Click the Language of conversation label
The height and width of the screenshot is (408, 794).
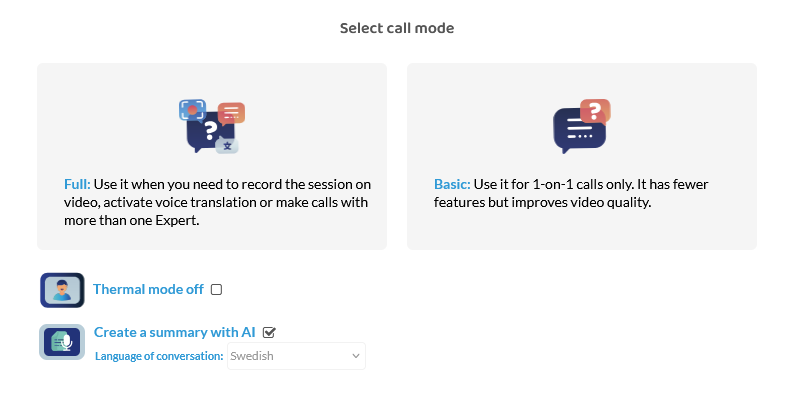[159, 356]
